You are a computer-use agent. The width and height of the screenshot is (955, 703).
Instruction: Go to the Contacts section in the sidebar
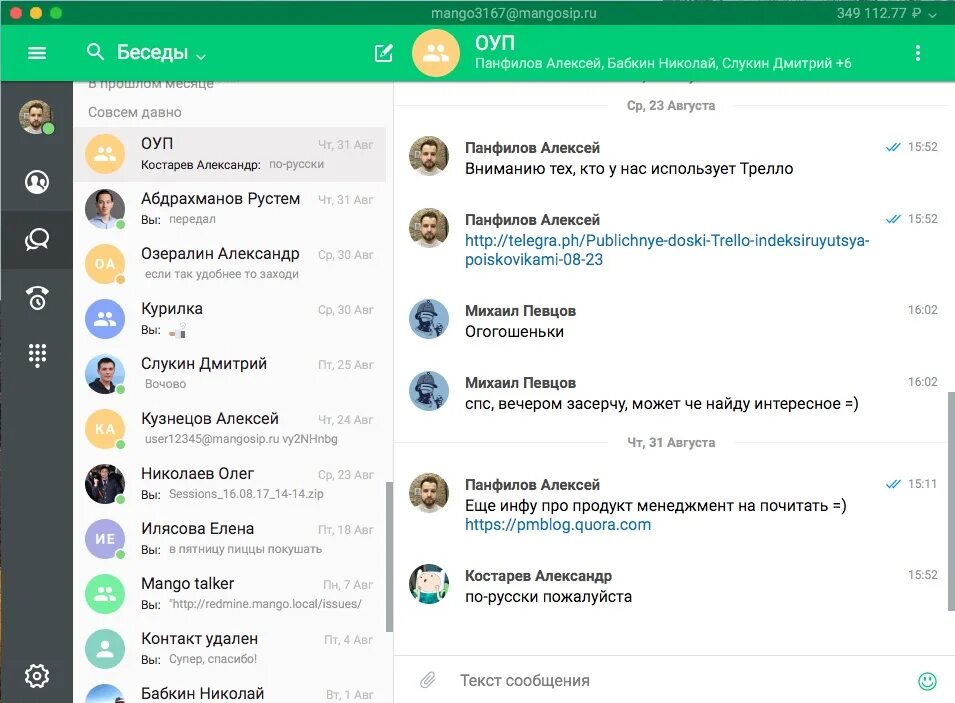37,182
